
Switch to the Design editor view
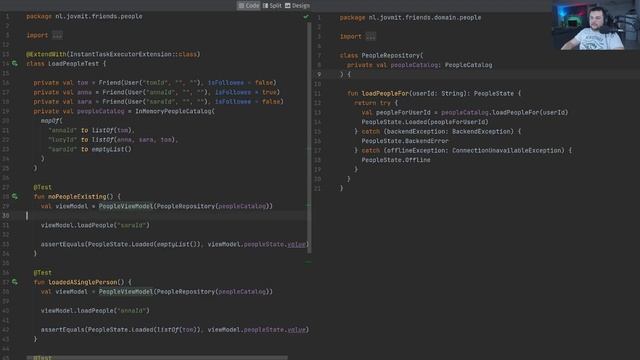(x=298, y=5)
